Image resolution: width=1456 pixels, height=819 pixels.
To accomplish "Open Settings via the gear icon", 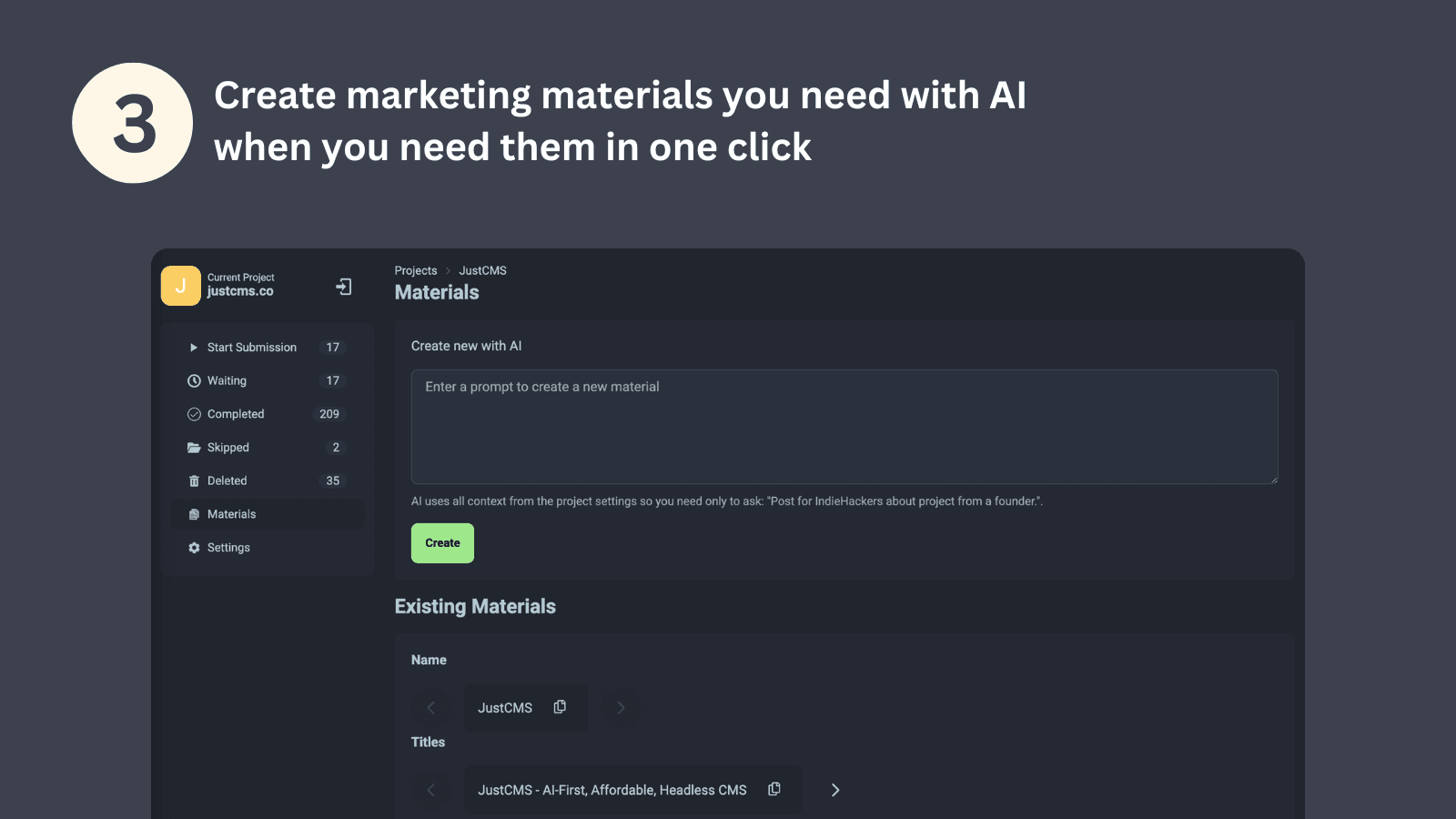I will (x=194, y=547).
